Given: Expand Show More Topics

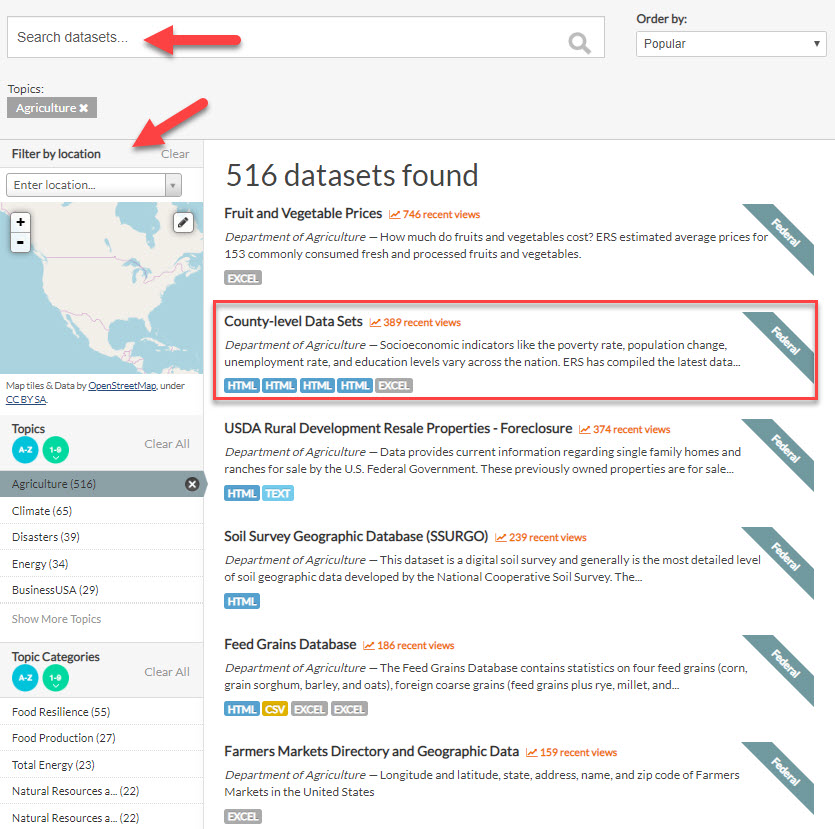Looking at the screenshot, I should pyautogui.click(x=56, y=619).
